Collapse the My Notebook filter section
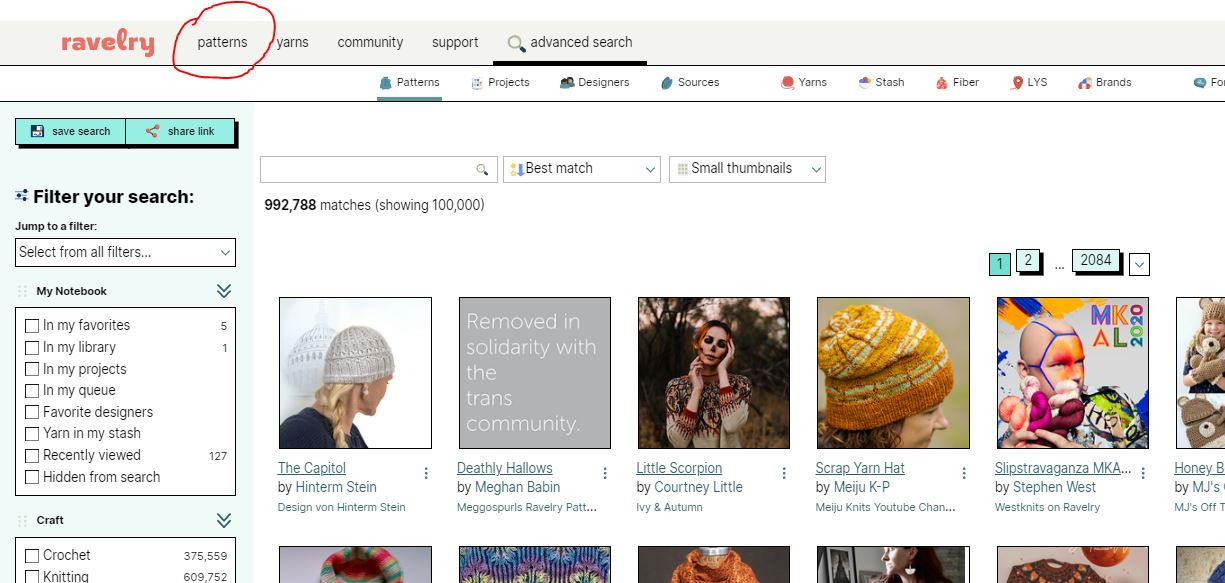Viewport: 1225px width, 583px height. point(224,291)
